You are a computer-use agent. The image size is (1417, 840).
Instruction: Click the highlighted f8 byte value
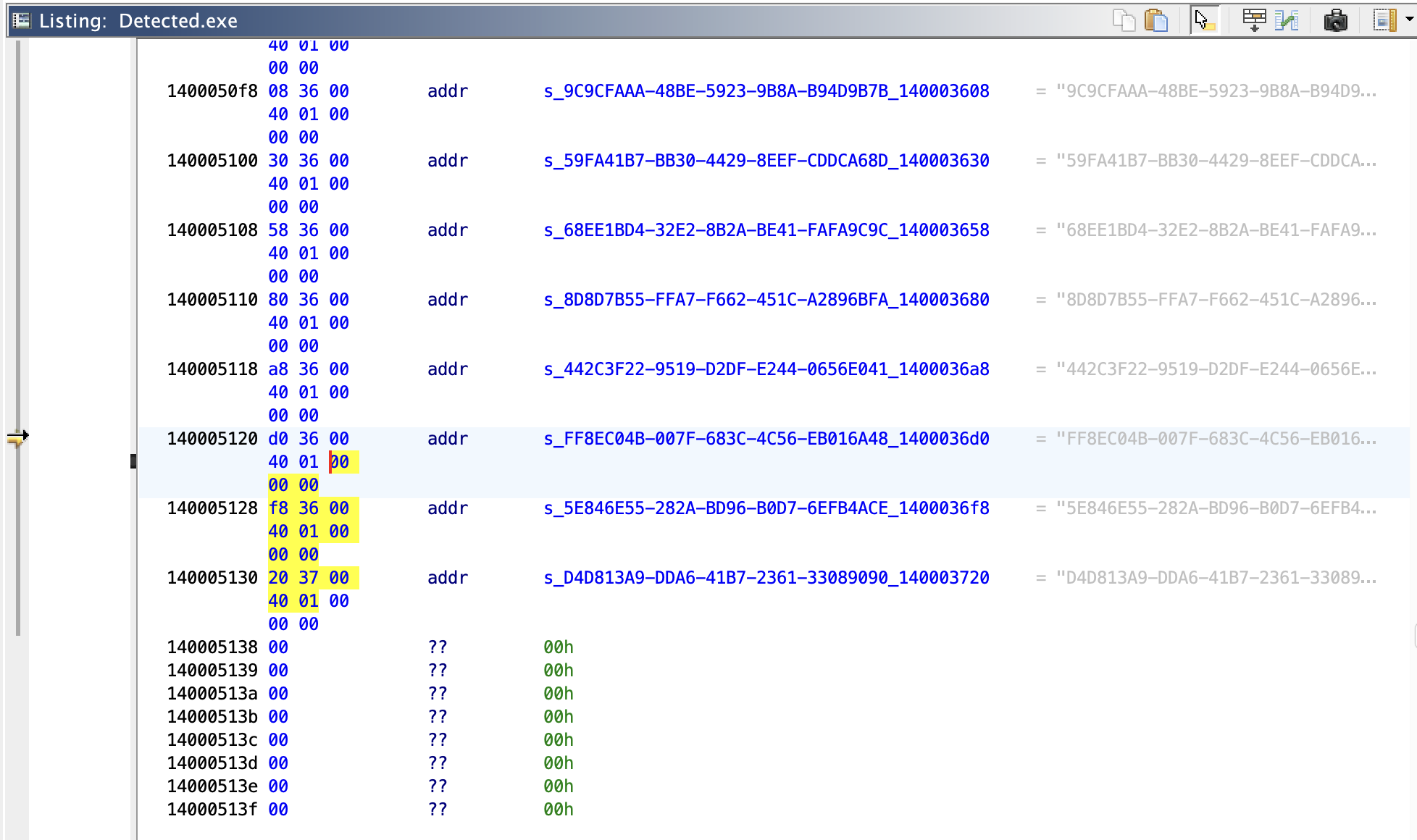[278, 508]
